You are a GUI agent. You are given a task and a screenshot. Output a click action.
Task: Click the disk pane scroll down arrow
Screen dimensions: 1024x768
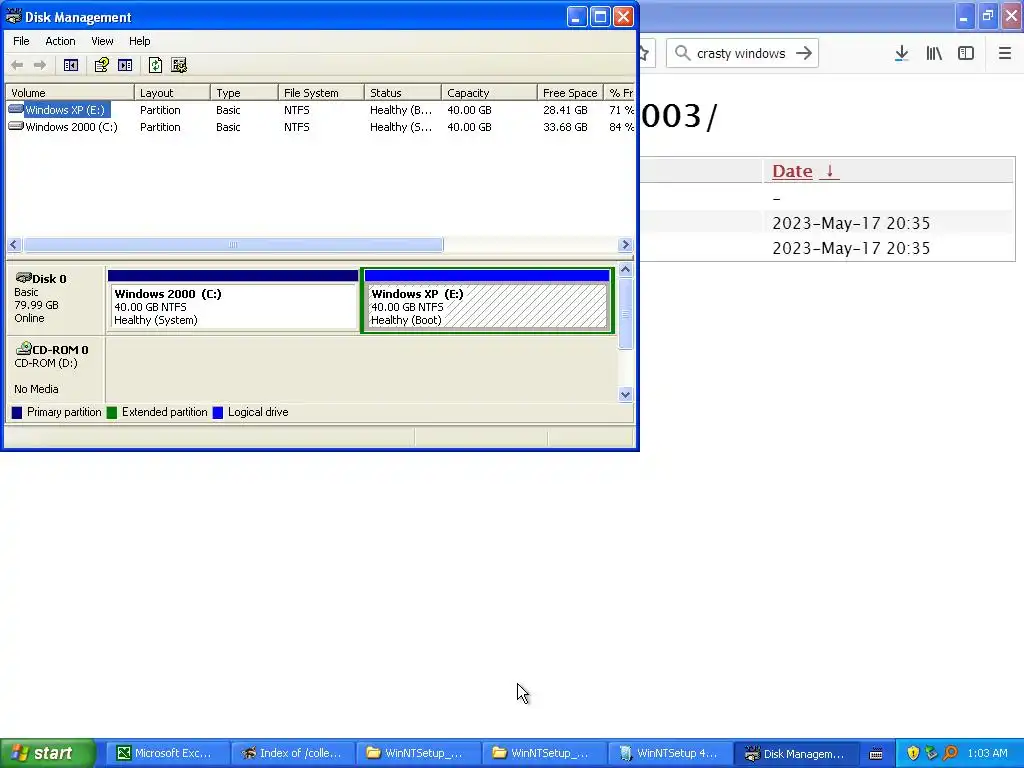click(x=625, y=394)
